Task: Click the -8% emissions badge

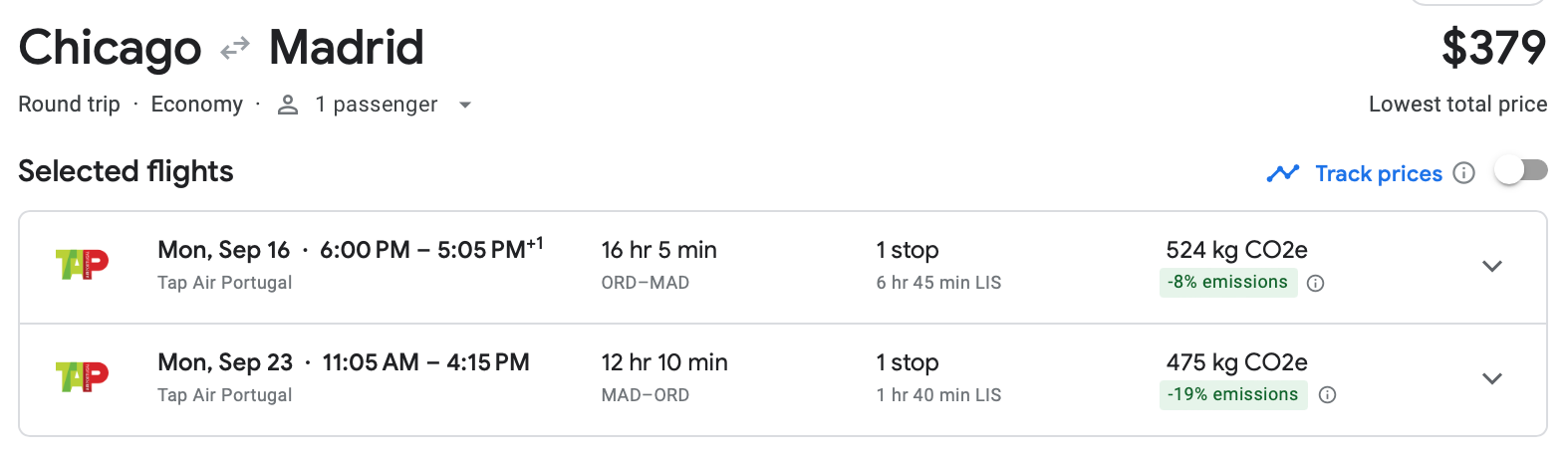Action: (1227, 283)
